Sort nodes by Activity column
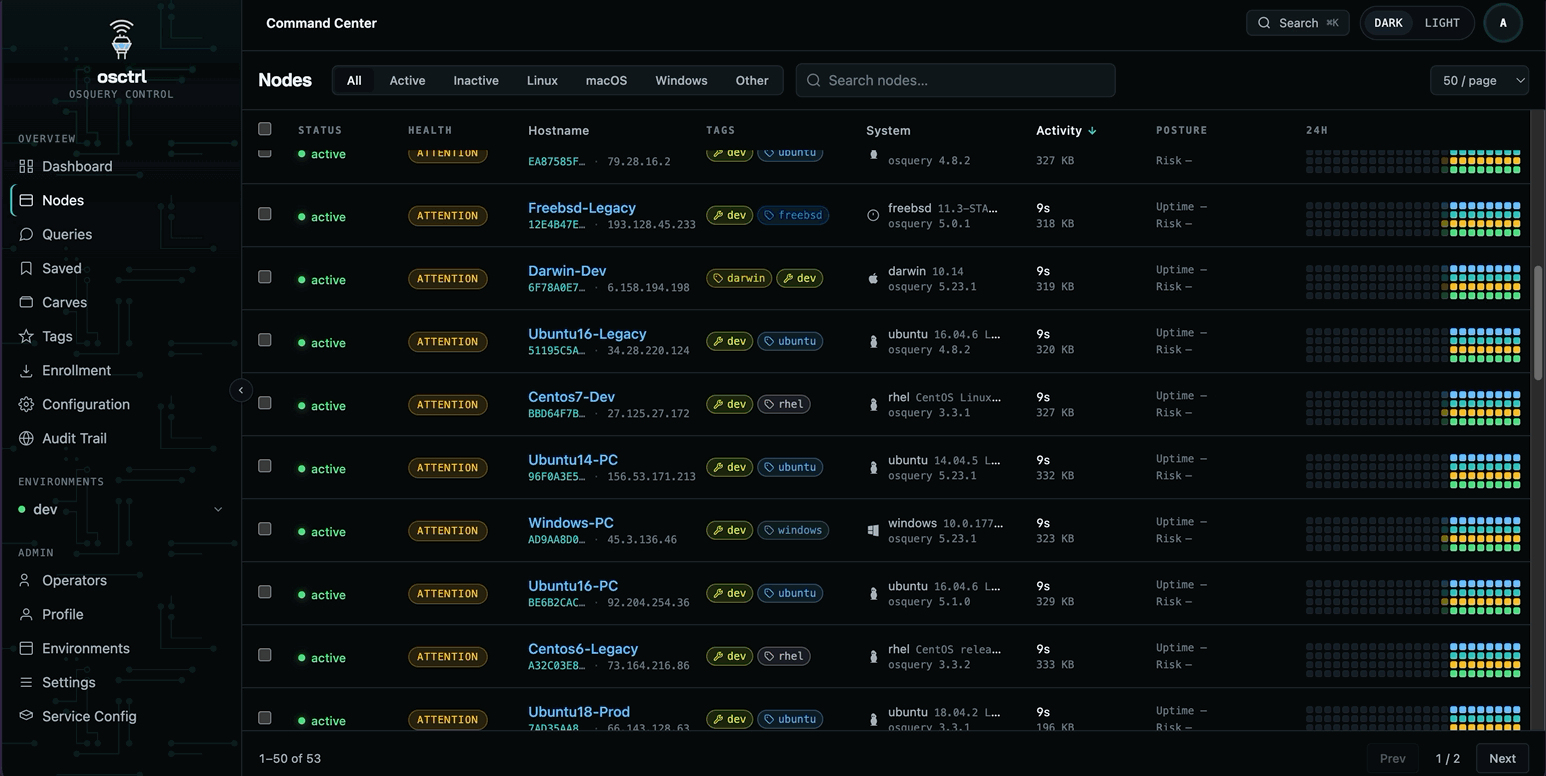 point(1066,130)
